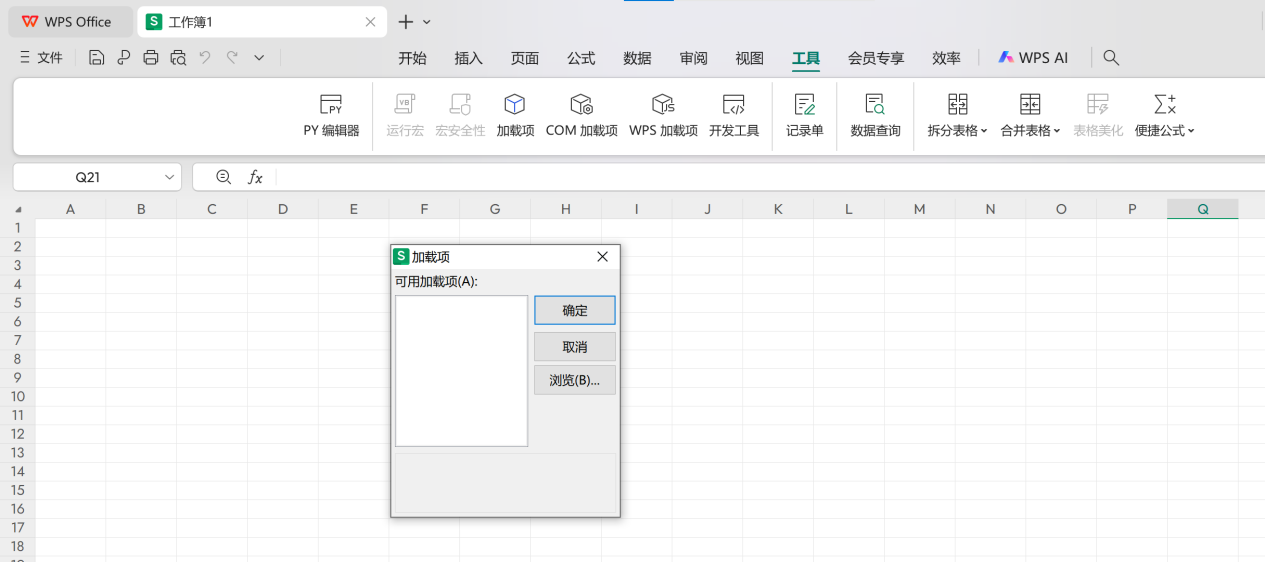Click 浏览(B)... in the 加载项 dialog
This screenshot has height=562, width=1265.
coord(575,380)
